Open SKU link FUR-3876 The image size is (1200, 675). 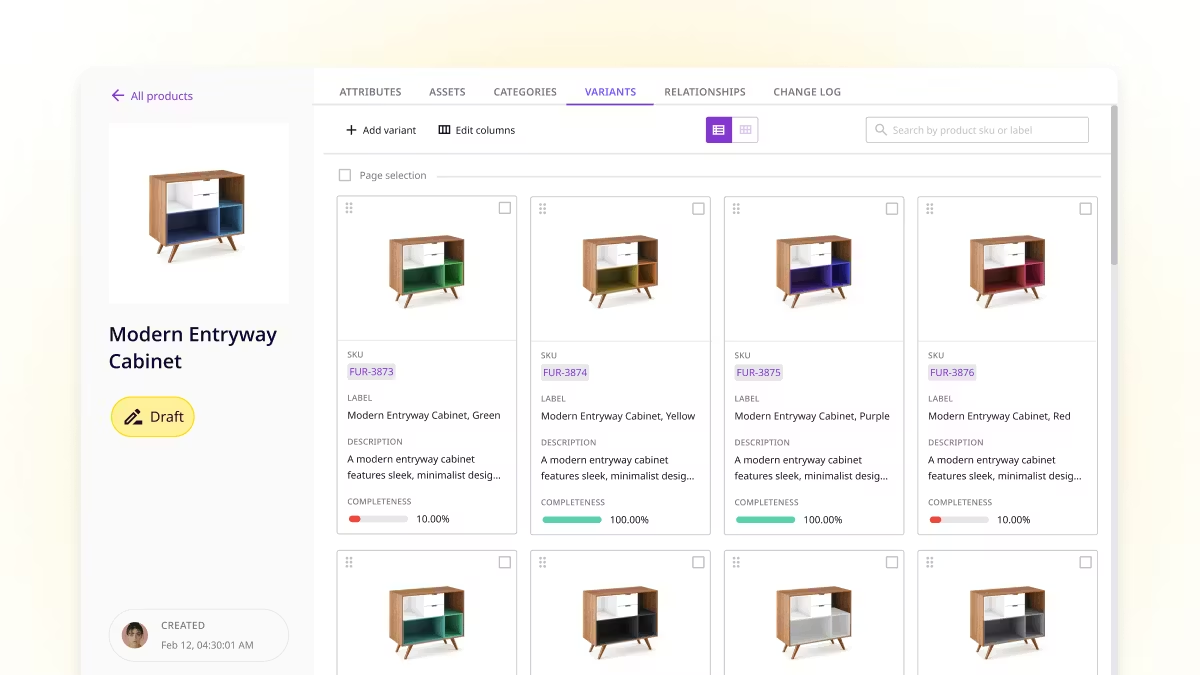tap(952, 372)
